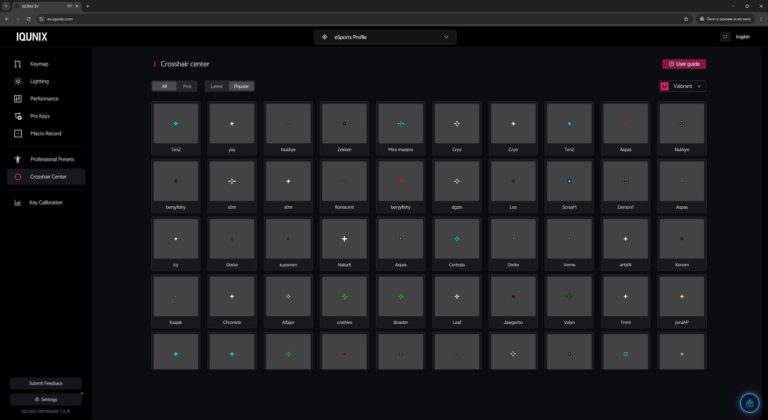Viewport: 768px width, 420px height.
Task: Select the Leaf crosshair
Action: click(x=457, y=301)
